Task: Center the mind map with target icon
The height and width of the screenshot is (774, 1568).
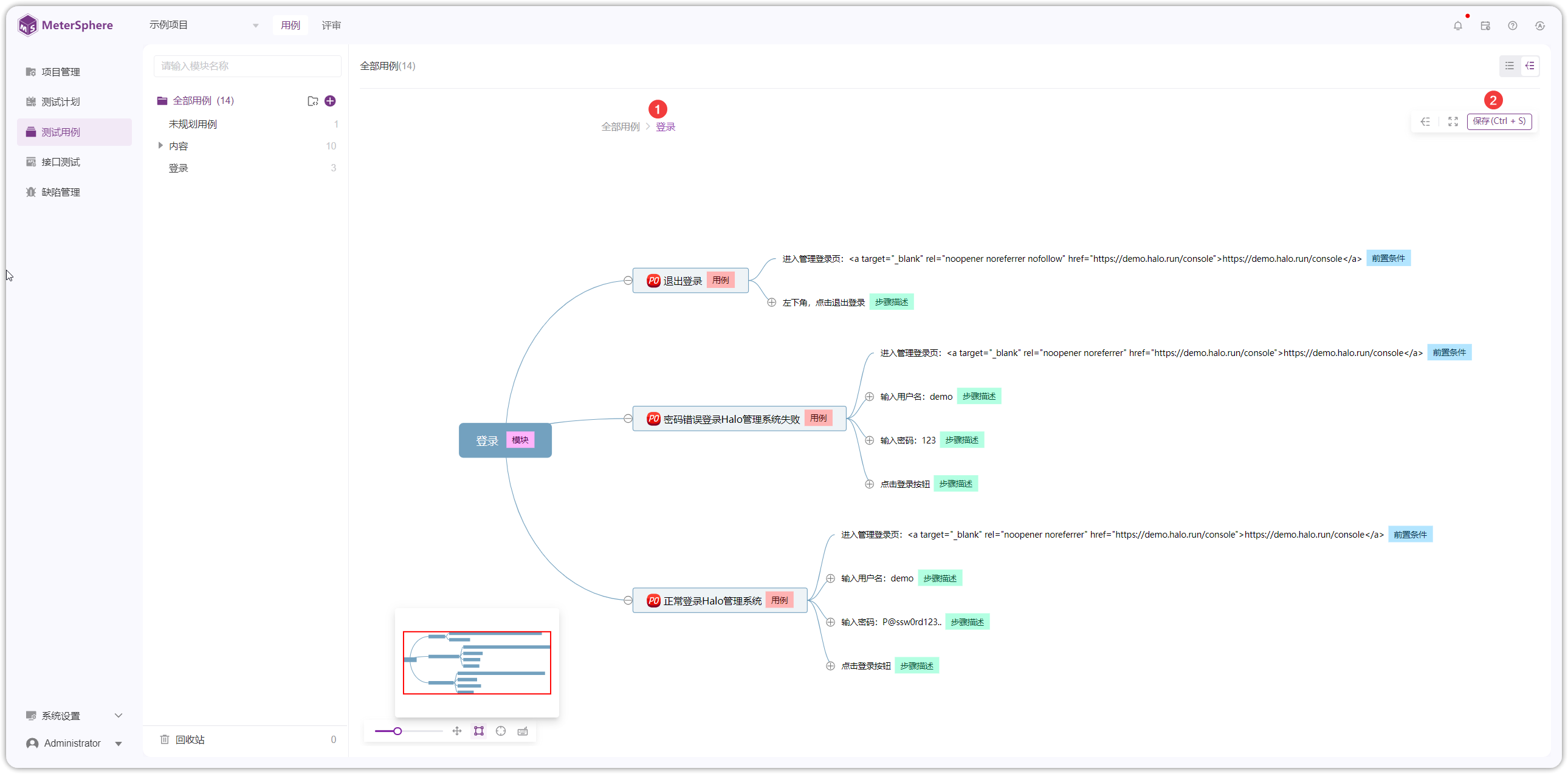Action: point(501,731)
